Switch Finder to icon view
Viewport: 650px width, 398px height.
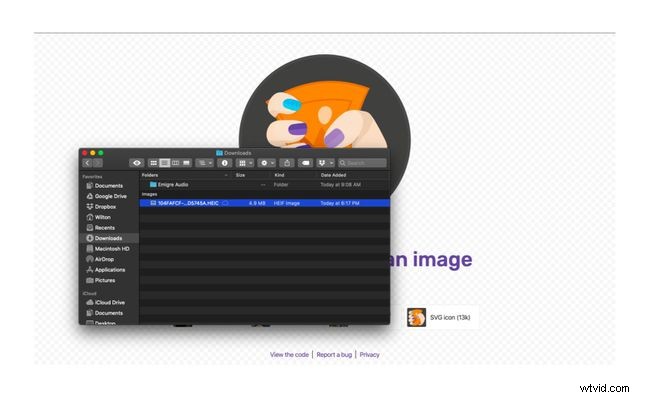(x=153, y=163)
